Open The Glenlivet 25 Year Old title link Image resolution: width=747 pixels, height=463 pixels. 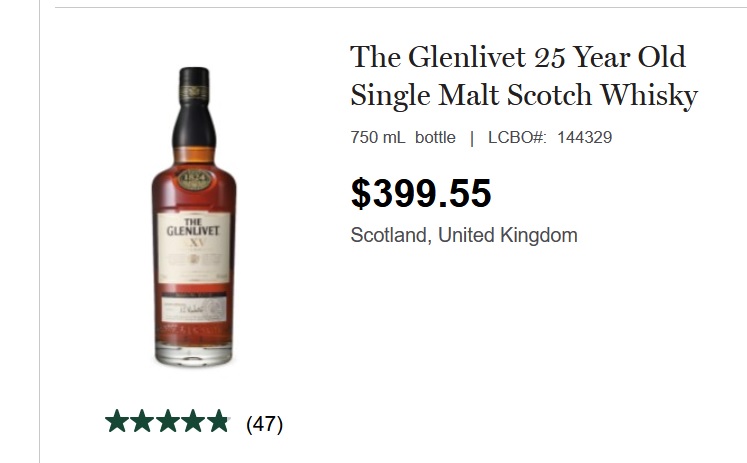524,76
